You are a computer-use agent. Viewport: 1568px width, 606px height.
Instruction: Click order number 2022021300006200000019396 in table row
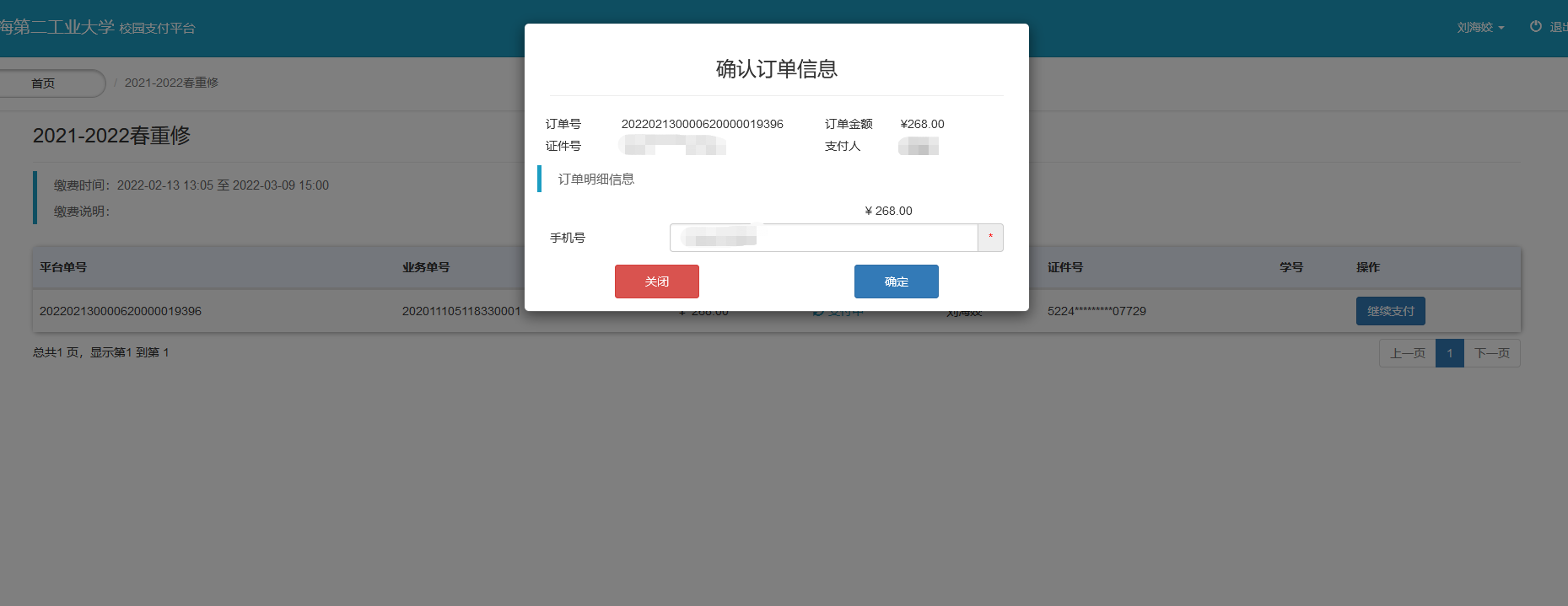pyautogui.click(x=121, y=311)
